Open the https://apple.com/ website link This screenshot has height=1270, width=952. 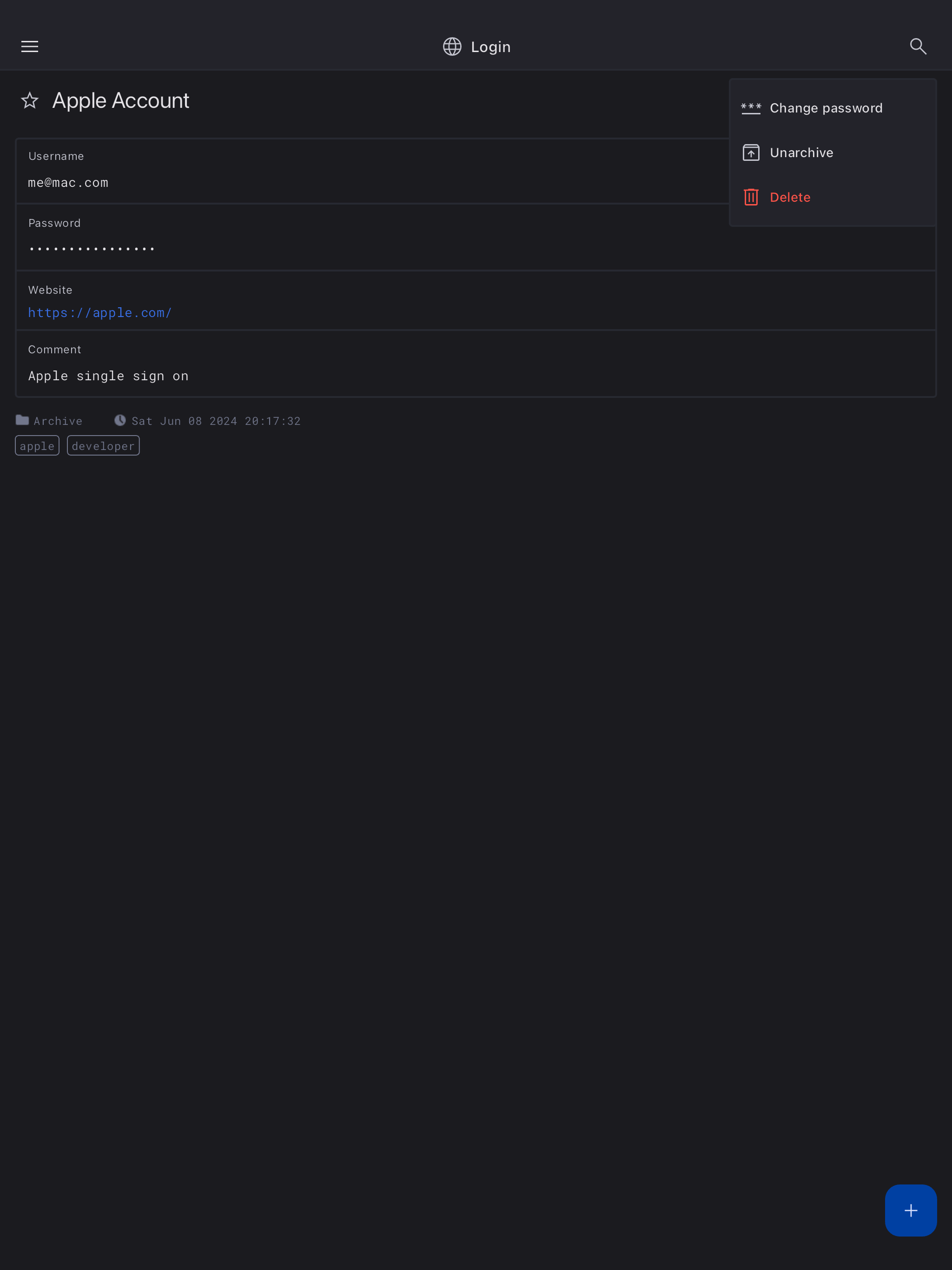[x=100, y=313]
